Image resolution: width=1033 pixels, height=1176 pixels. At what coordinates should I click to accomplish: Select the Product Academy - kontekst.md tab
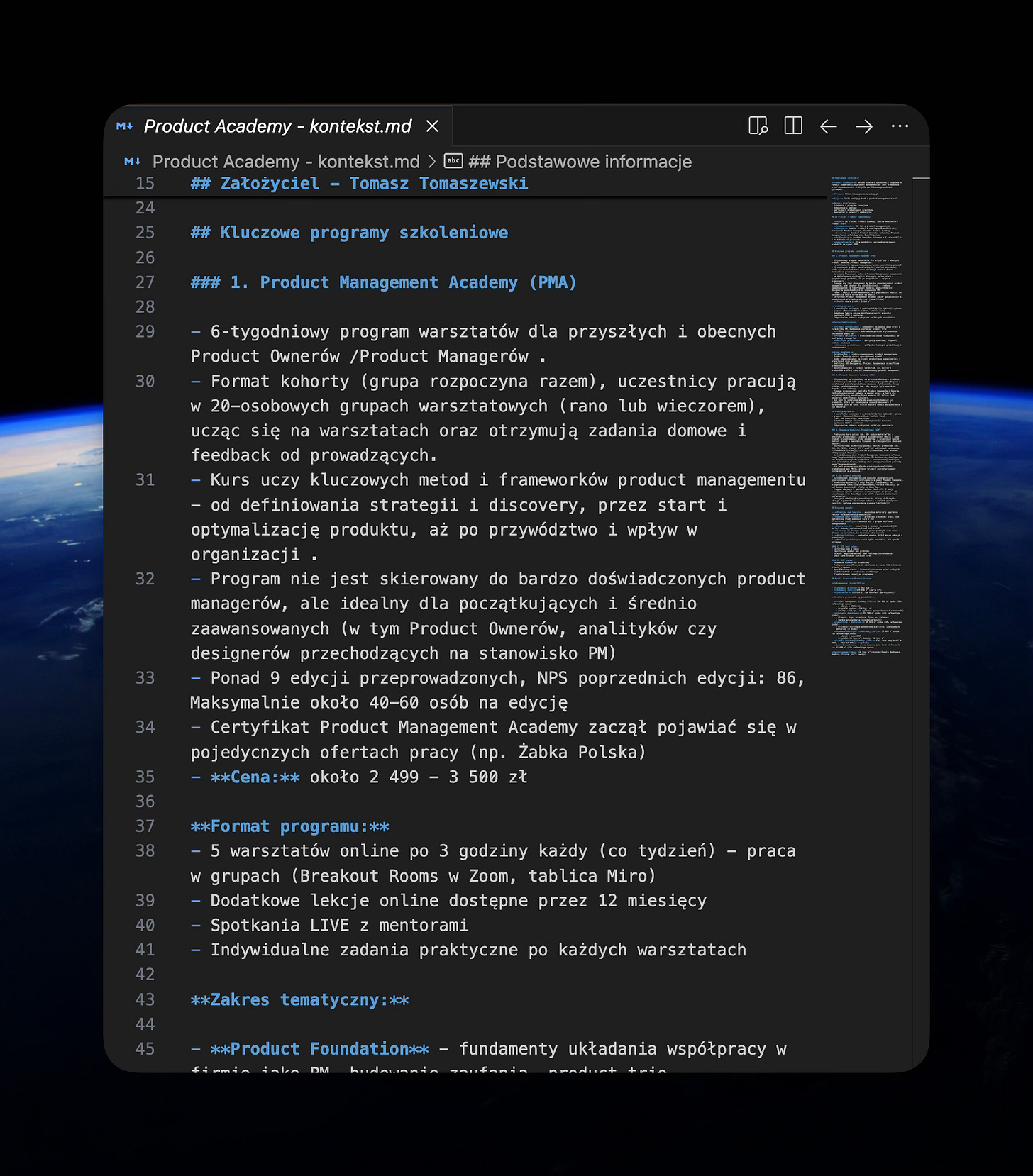click(x=278, y=126)
